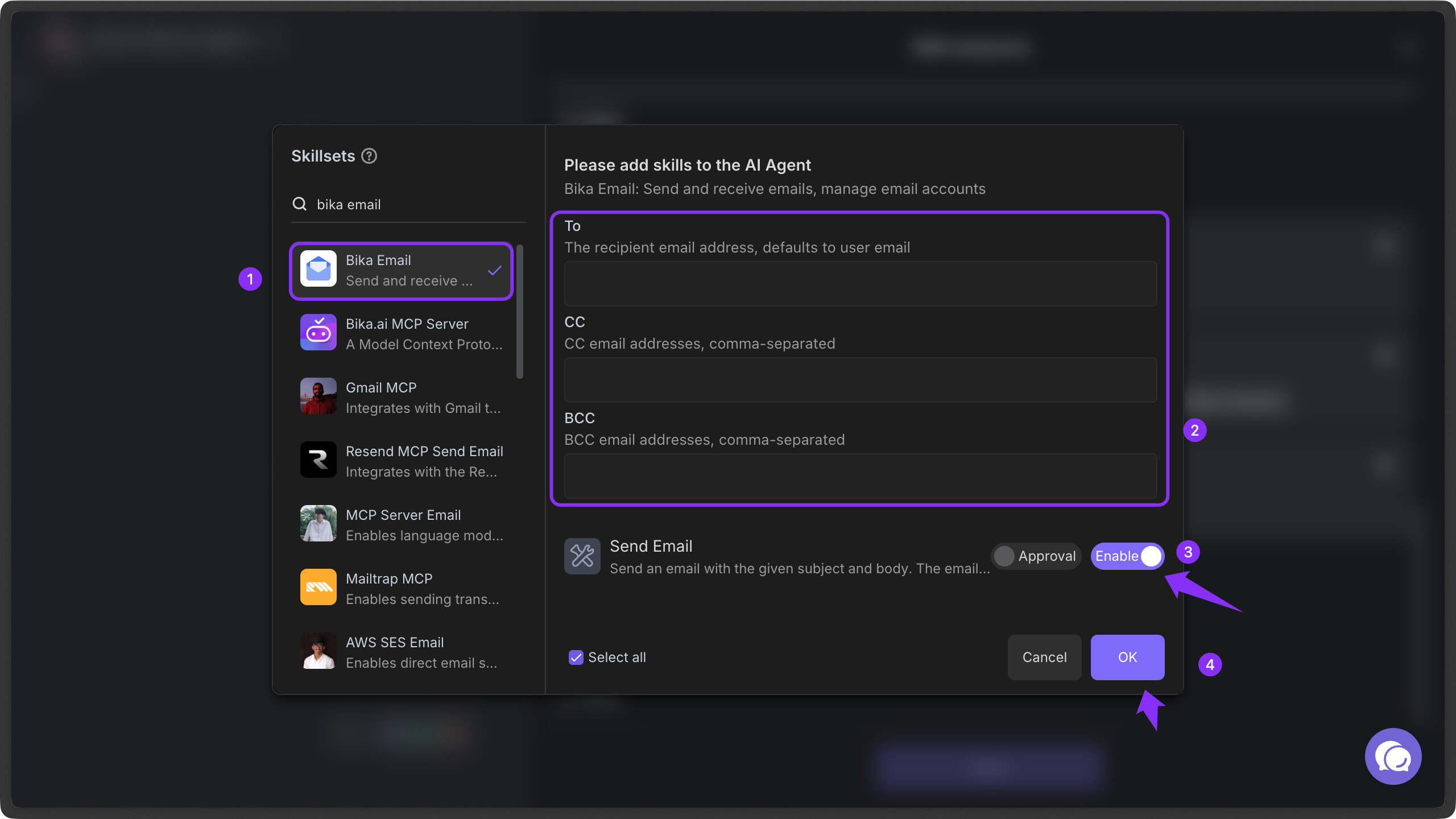Click the BCC email addresses field

[860, 476]
